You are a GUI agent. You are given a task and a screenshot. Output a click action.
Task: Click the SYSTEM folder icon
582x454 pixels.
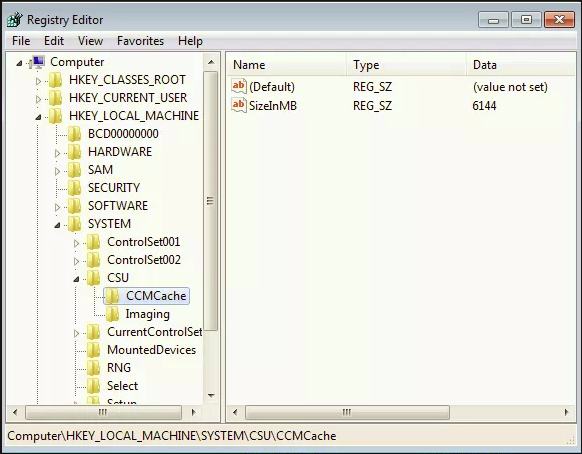(74, 224)
